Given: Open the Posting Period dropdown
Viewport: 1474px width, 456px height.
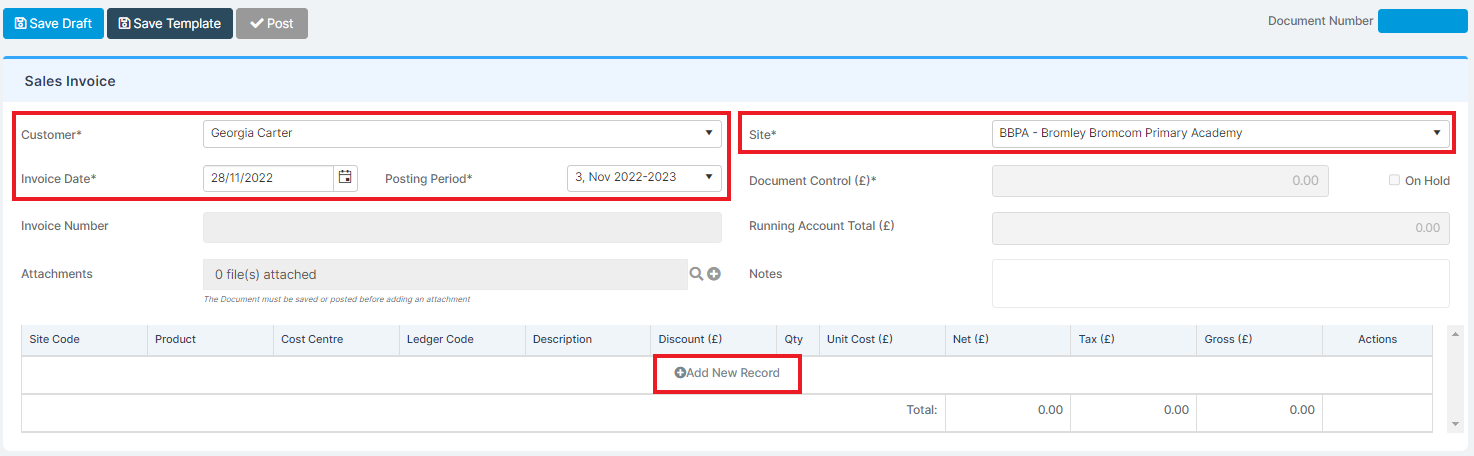Looking at the screenshot, I should coord(644,178).
